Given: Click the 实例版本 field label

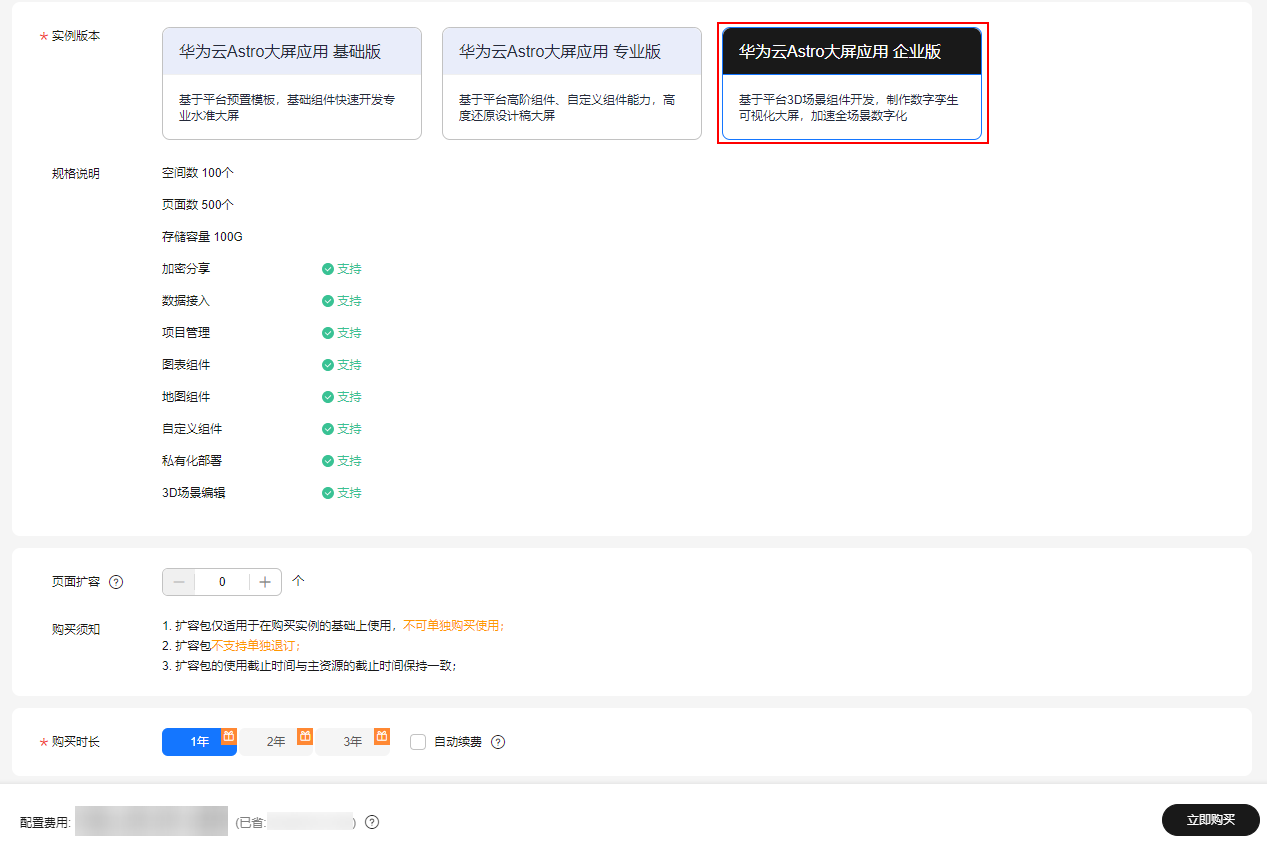Looking at the screenshot, I should click(76, 36).
